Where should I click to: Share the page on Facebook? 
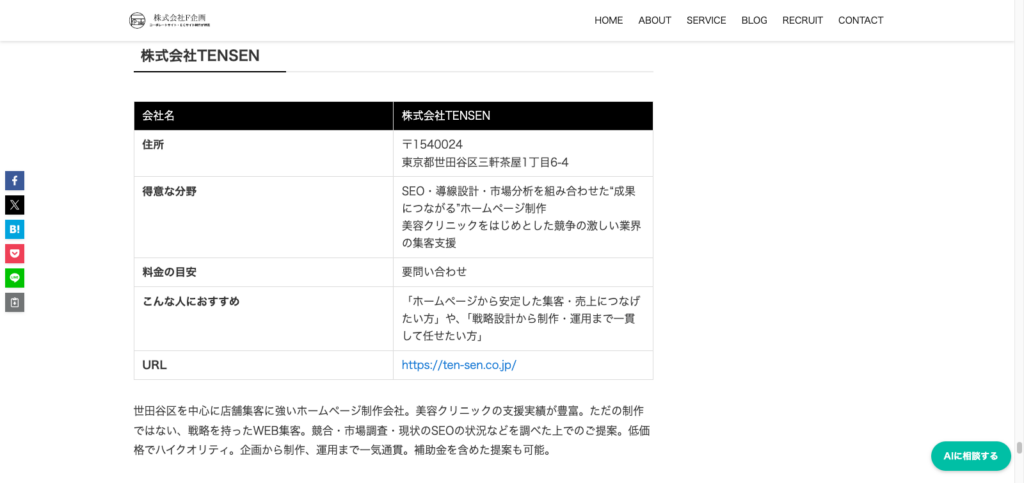14,181
